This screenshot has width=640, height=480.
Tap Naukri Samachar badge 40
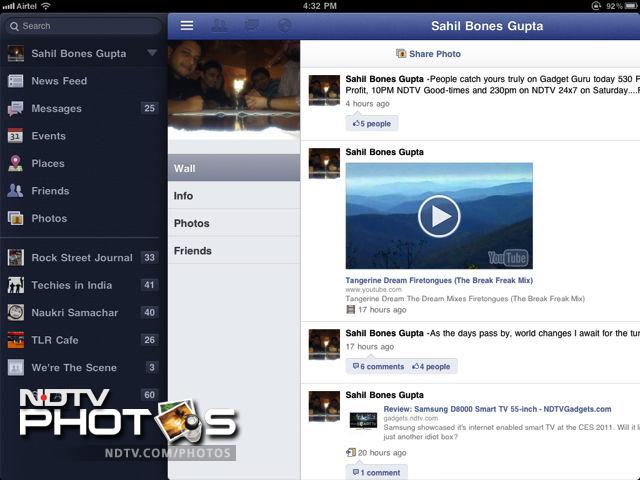point(149,312)
